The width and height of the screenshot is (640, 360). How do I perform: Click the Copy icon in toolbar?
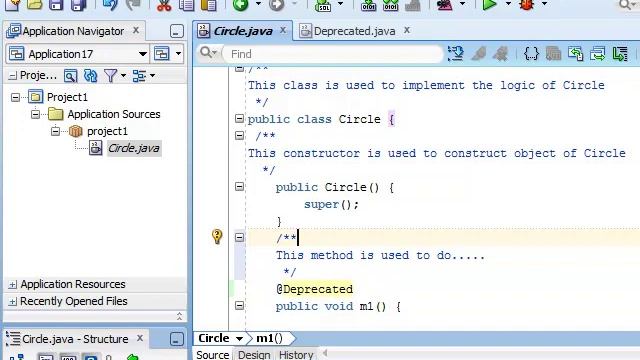coord(187,5)
